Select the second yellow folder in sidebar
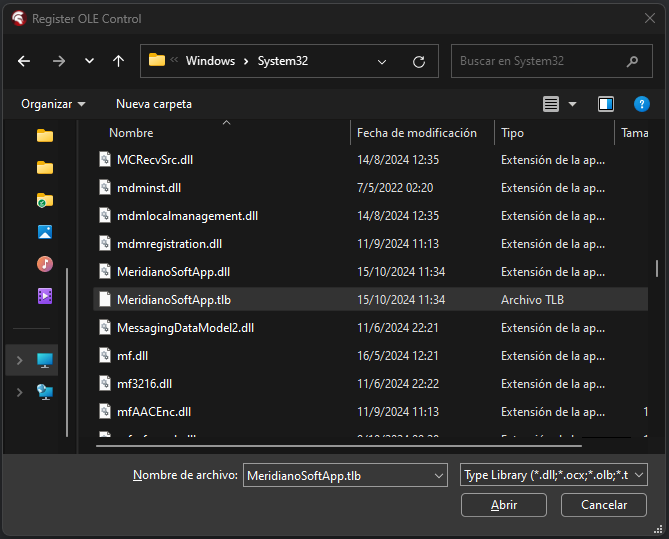 click(x=45, y=168)
